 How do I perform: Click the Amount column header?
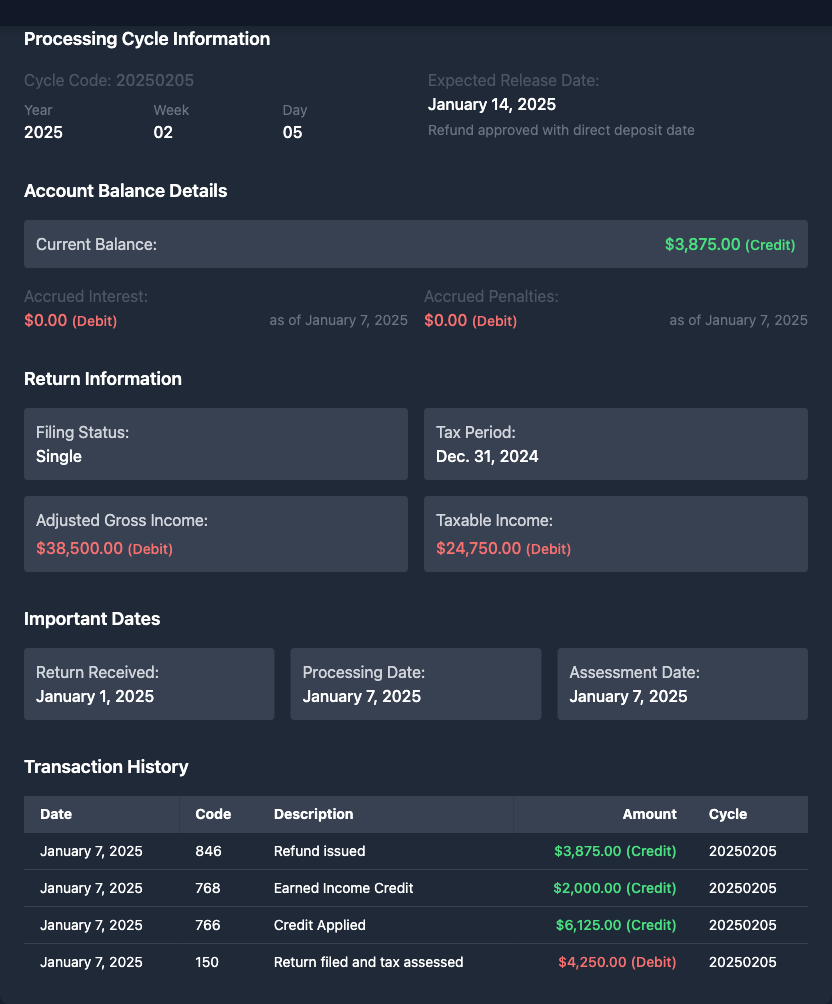pyautogui.click(x=649, y=814)
